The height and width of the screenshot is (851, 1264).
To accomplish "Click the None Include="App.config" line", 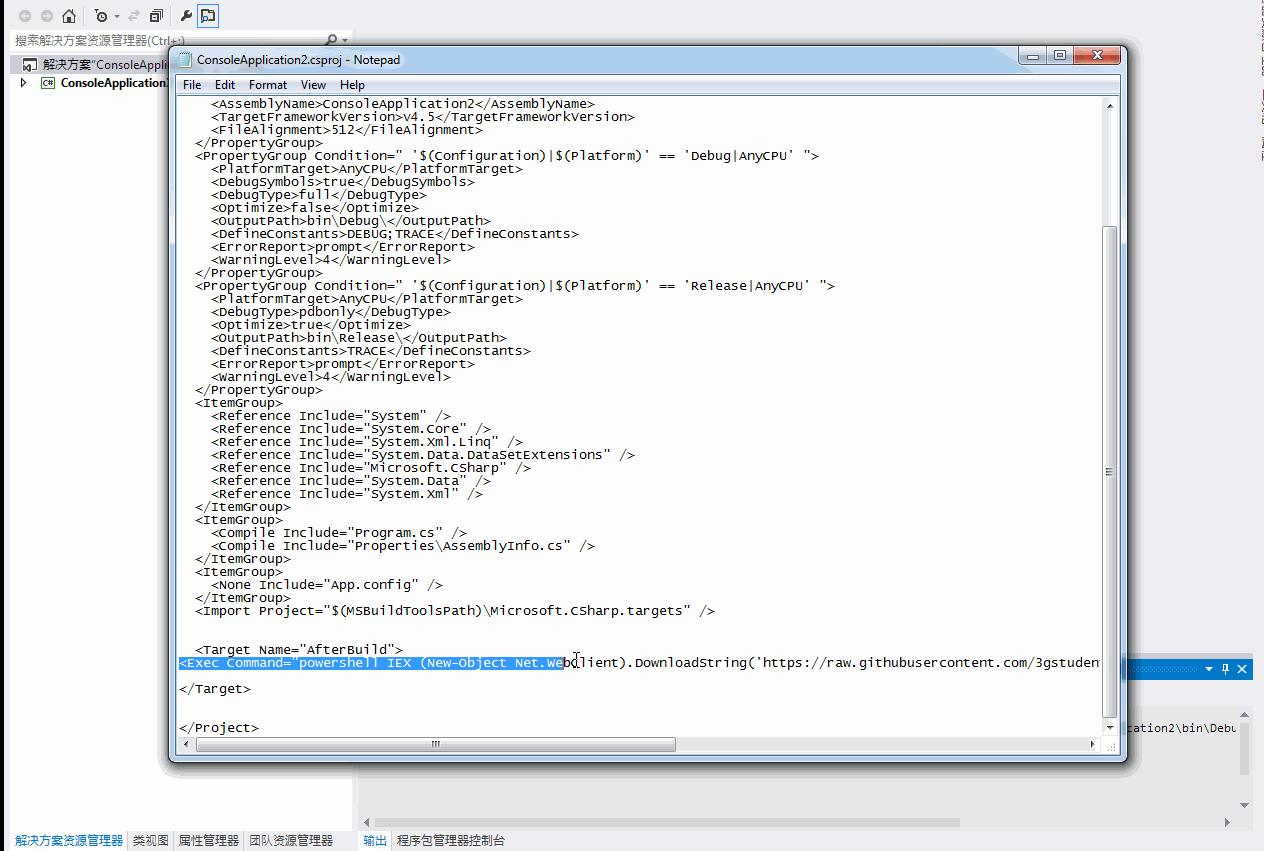I will coord(327,584).
